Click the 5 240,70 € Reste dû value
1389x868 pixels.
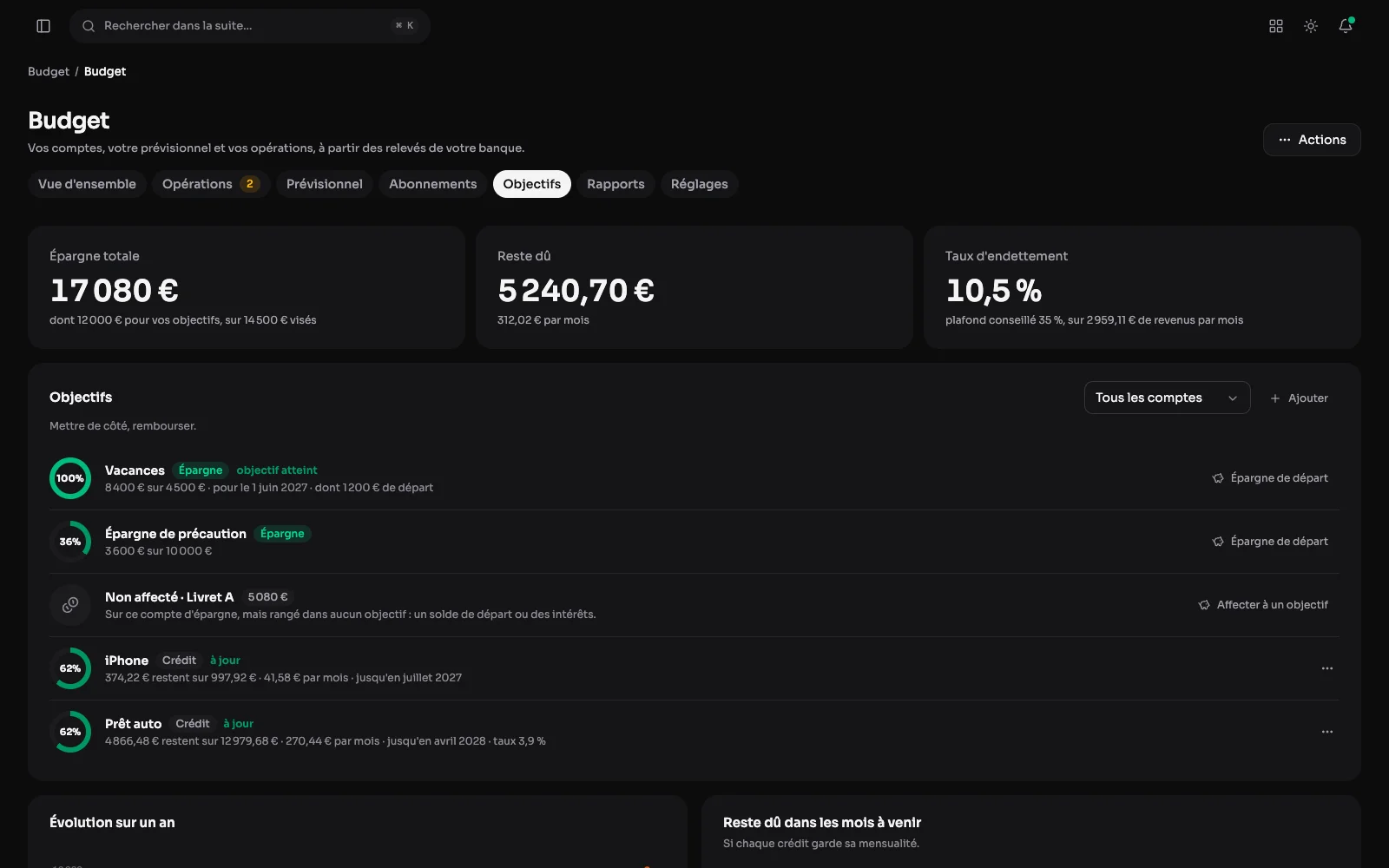click(576, 291)
